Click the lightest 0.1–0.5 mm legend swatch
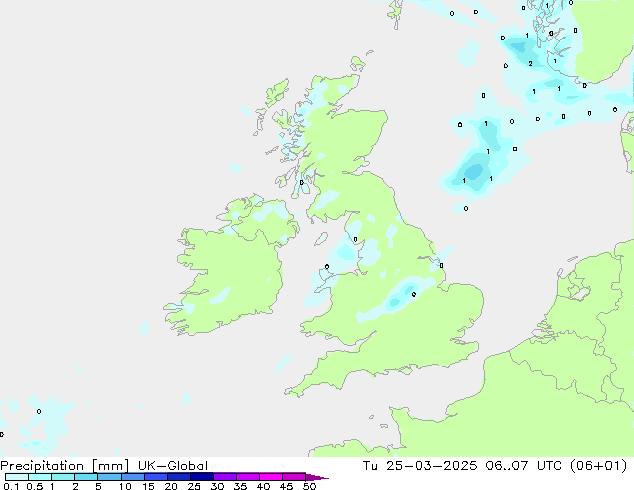This screenshot has height=490, width=634. coord(17,477)
